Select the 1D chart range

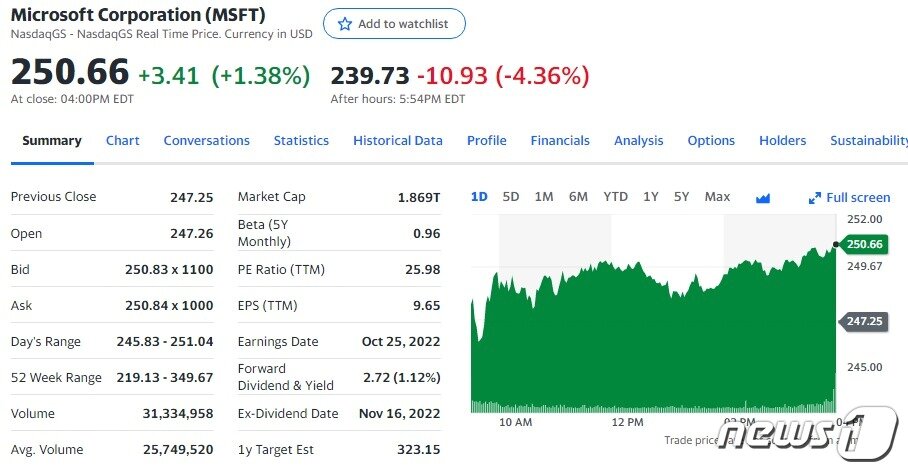coord(479,197)
